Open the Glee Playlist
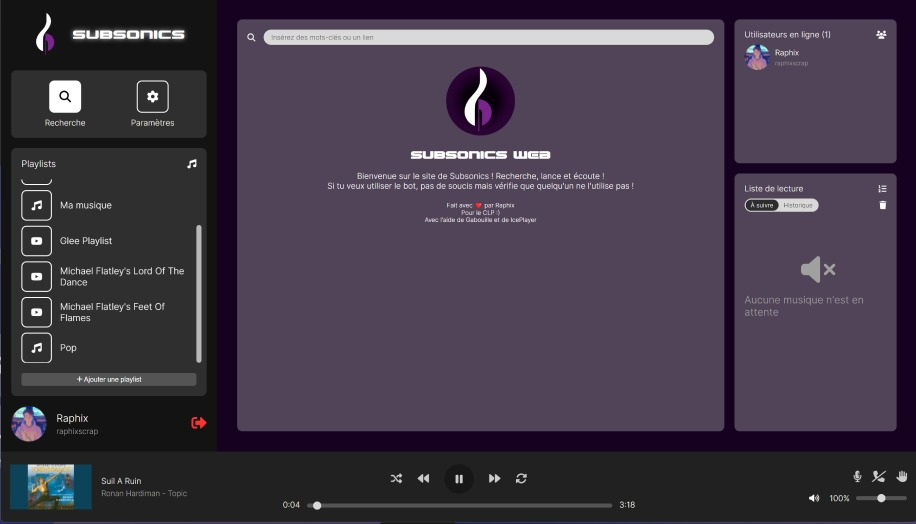This screenshot has height=524, width=916. point(86,241)
